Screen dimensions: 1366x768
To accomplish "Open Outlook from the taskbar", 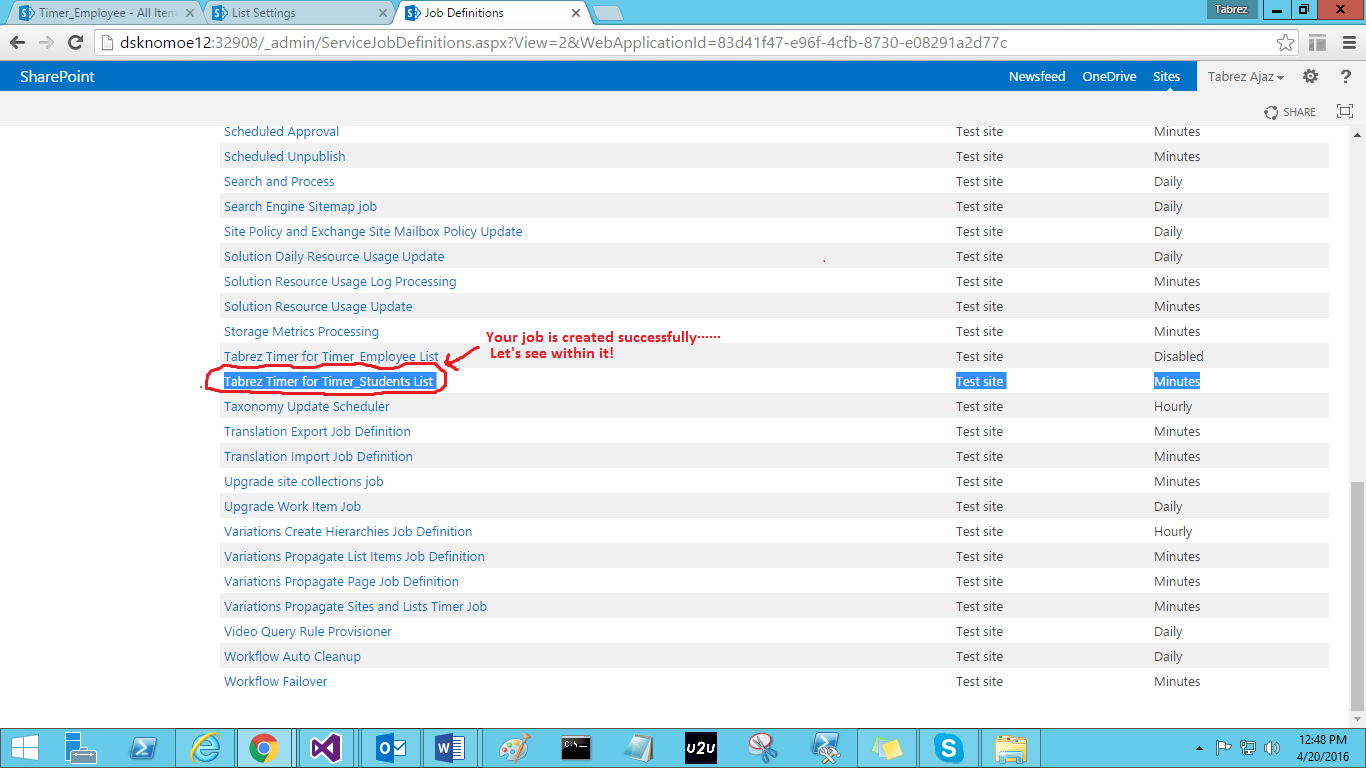I will 390,747.
